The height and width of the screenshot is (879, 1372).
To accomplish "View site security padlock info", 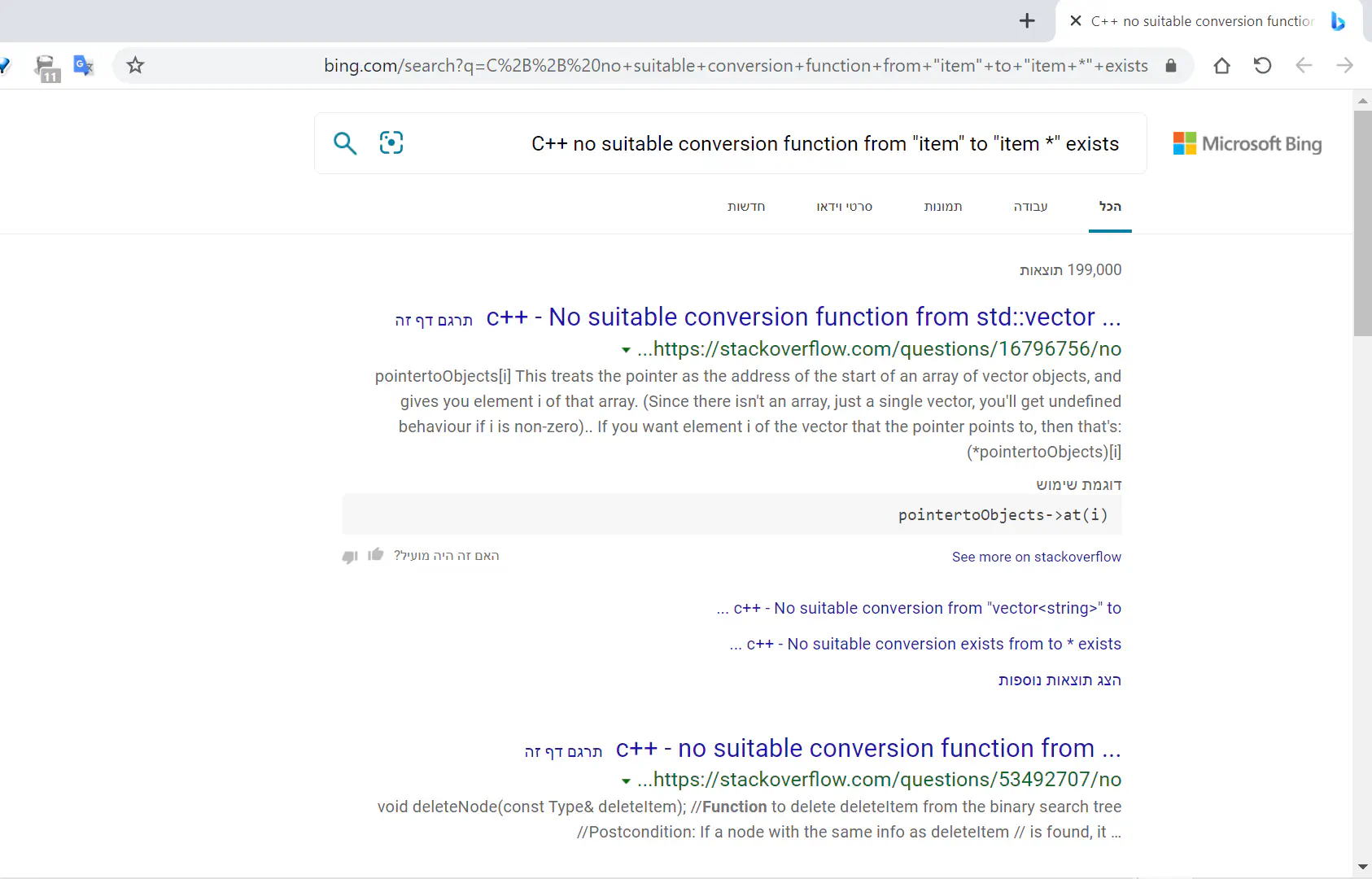I will tap(1171, 66).
